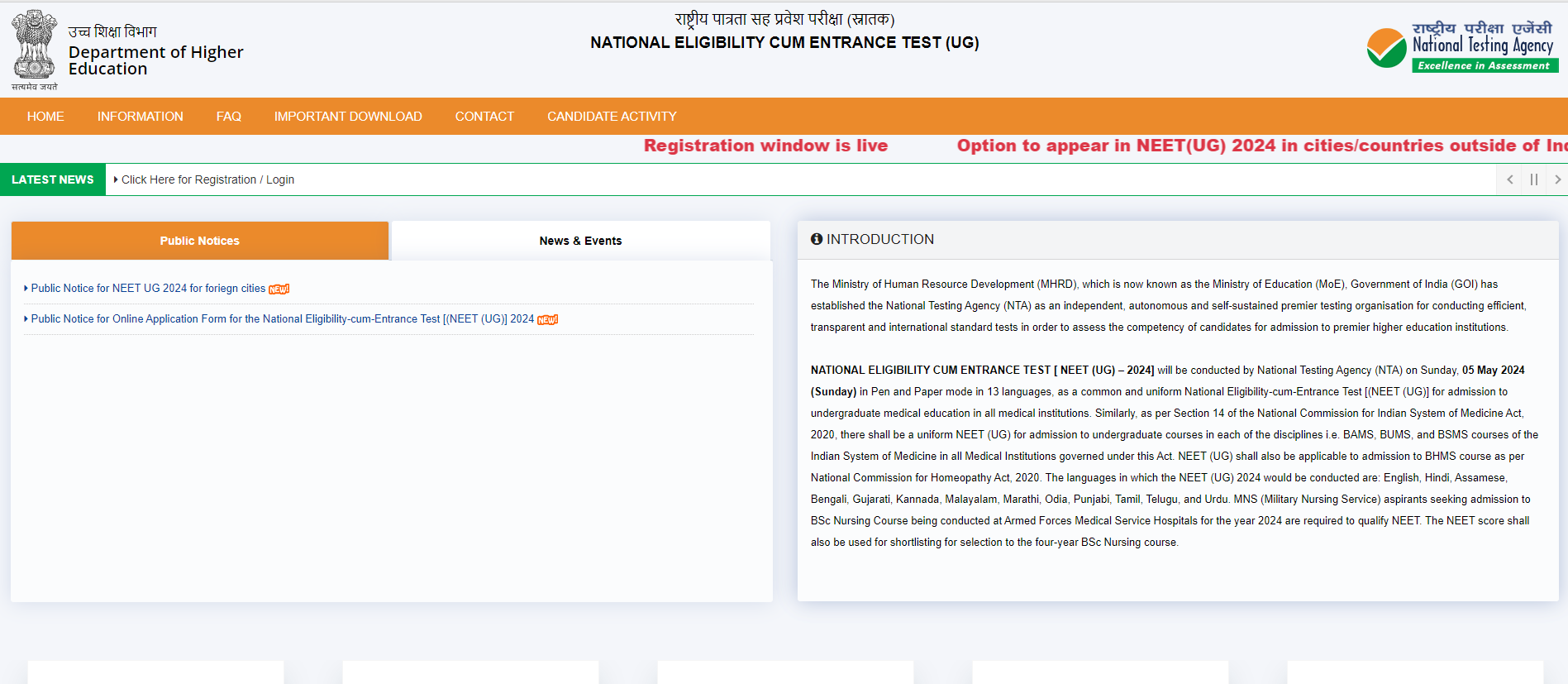Click marquee text about cities outside India
The image size is (1568, 684).
[1262, 146]
